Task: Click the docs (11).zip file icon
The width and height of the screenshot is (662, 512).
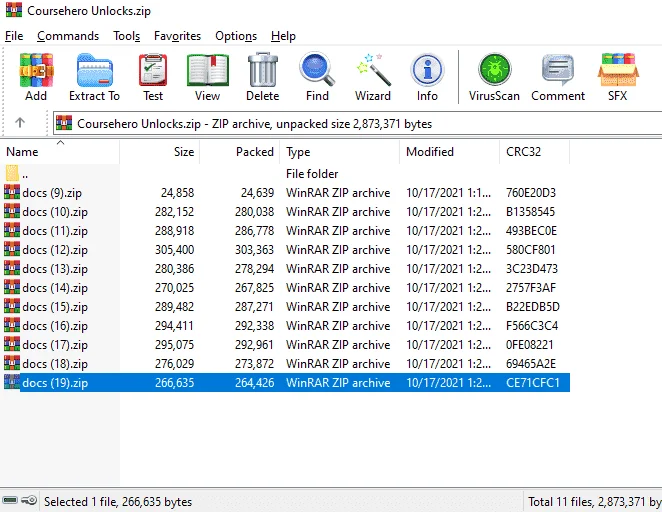Action: (12, 230)
